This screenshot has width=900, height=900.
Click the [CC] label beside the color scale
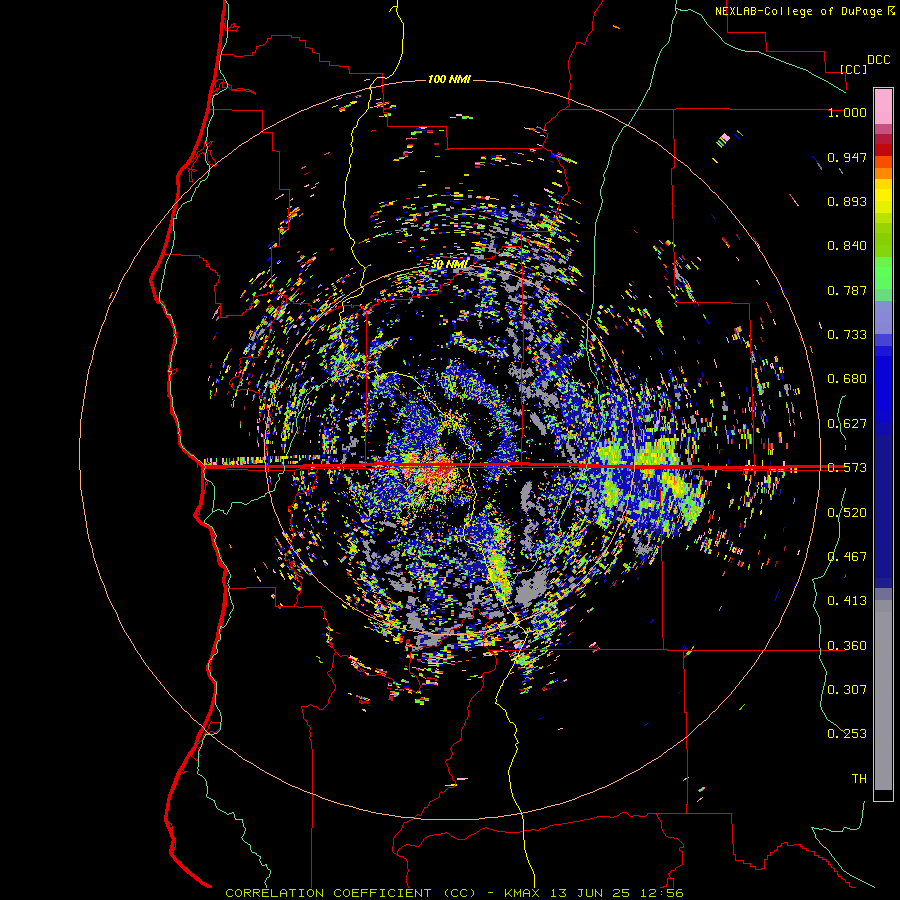coord(853,69)
